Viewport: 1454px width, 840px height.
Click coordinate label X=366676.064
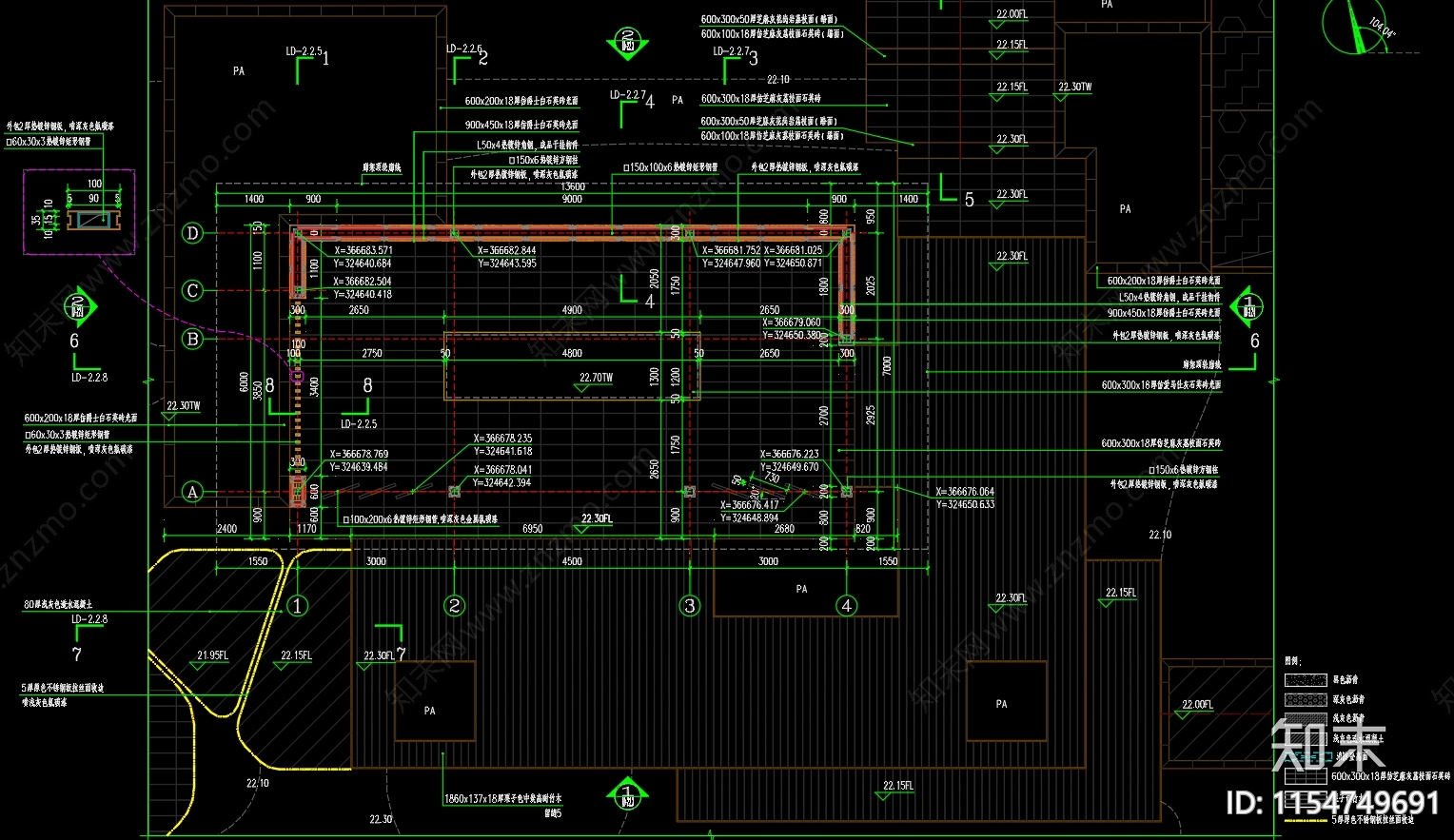965,492
